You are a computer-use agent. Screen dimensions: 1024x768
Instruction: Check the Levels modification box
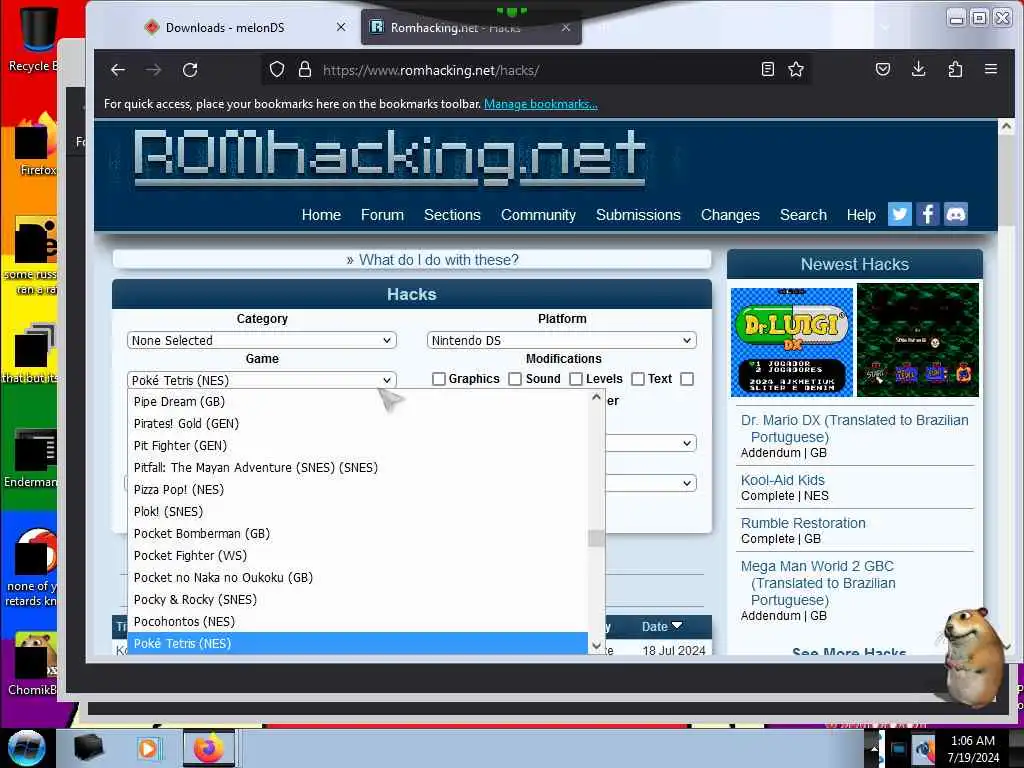575,379
